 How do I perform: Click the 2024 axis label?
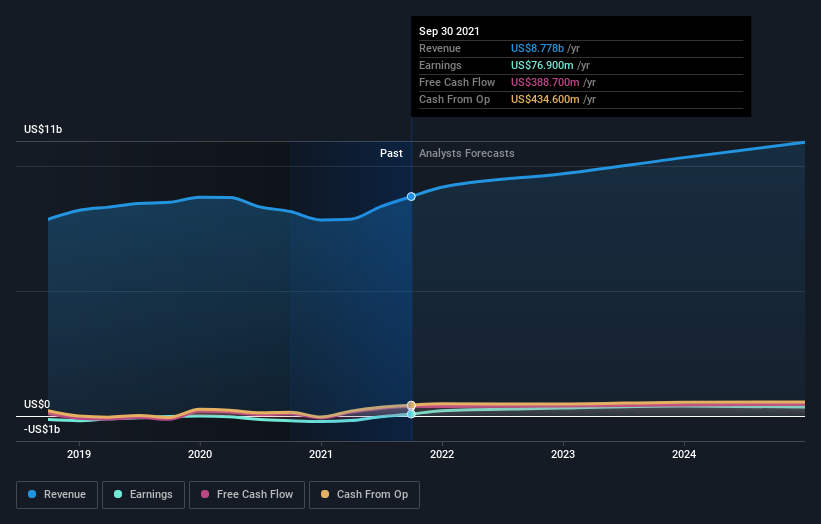(x=684, y=454)
